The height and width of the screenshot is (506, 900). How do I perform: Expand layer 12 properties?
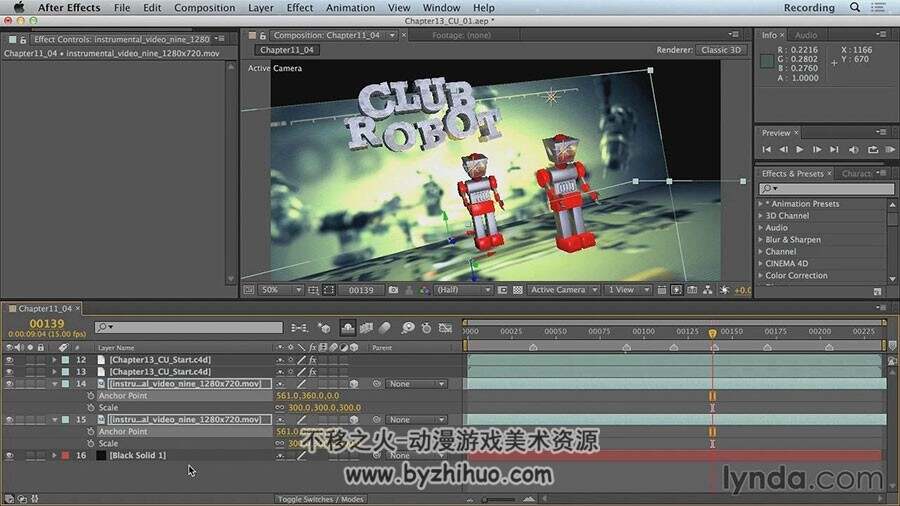[55, 360]
